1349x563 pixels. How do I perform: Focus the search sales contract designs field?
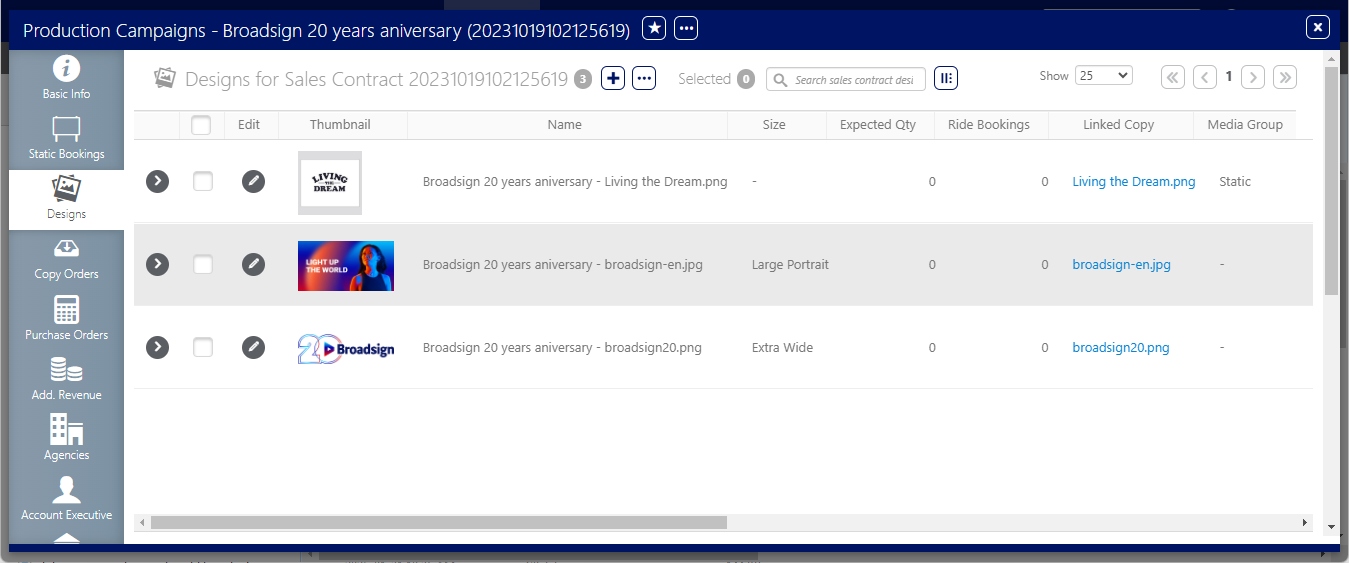pos(846,79)
